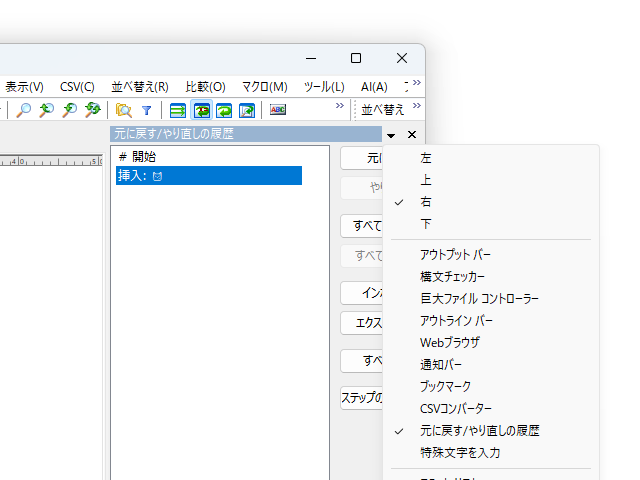Click the Find Previous magnifier icon
The image size is (640, 480).
click(47, 110)
